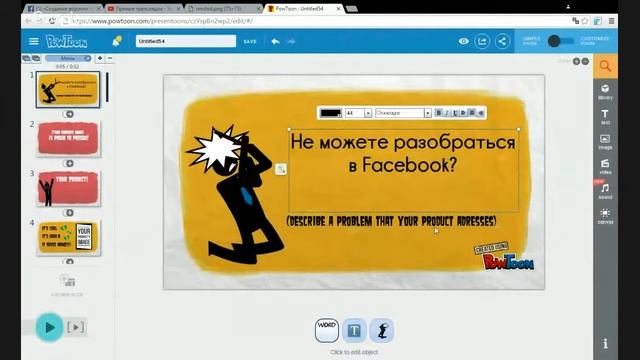Image resolution: width=640 pixels, height=360 pixels.
Task: Add a slide with panel plus button
Action: tap(100, 58)
